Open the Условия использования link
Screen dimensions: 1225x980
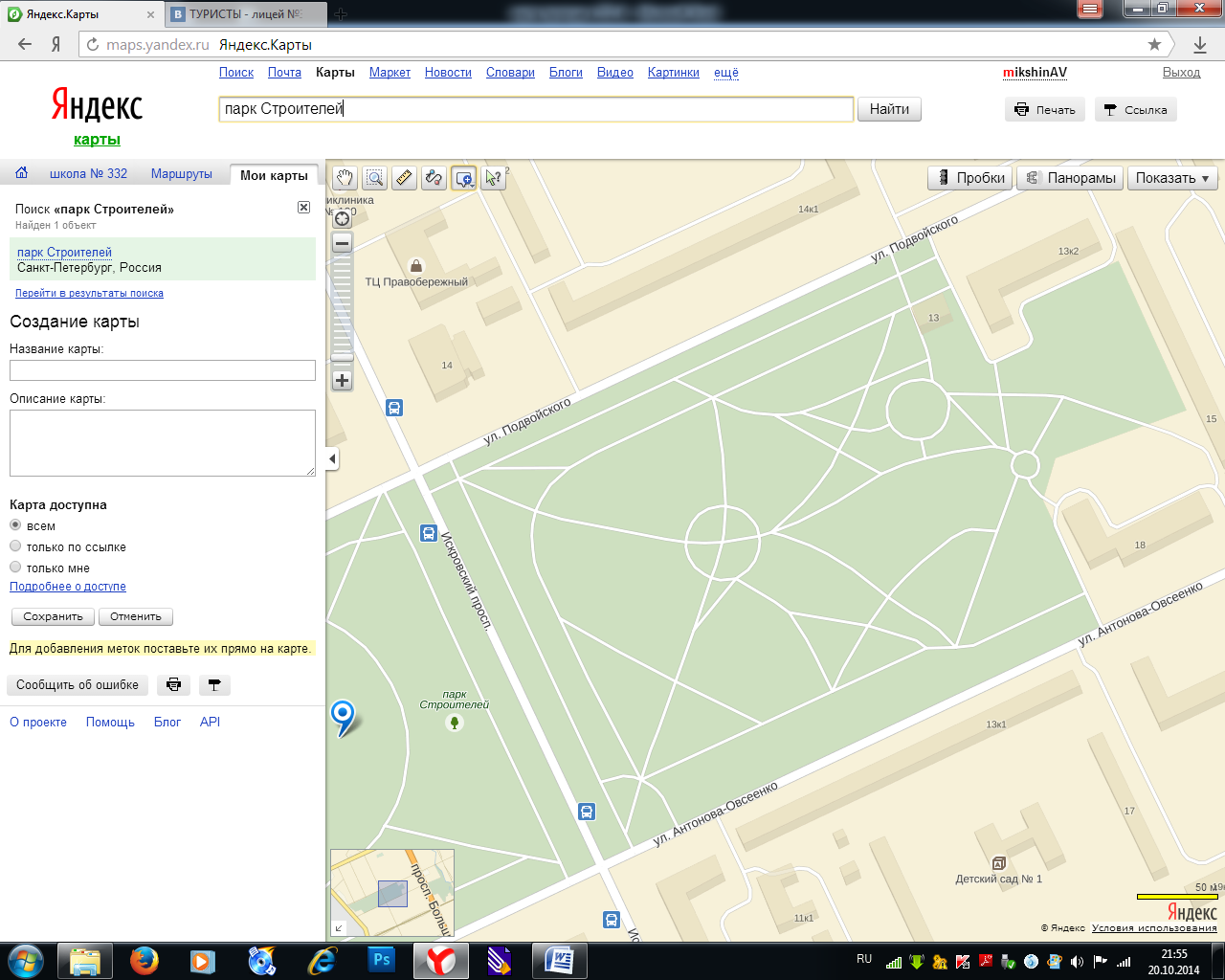[1154, 928]
